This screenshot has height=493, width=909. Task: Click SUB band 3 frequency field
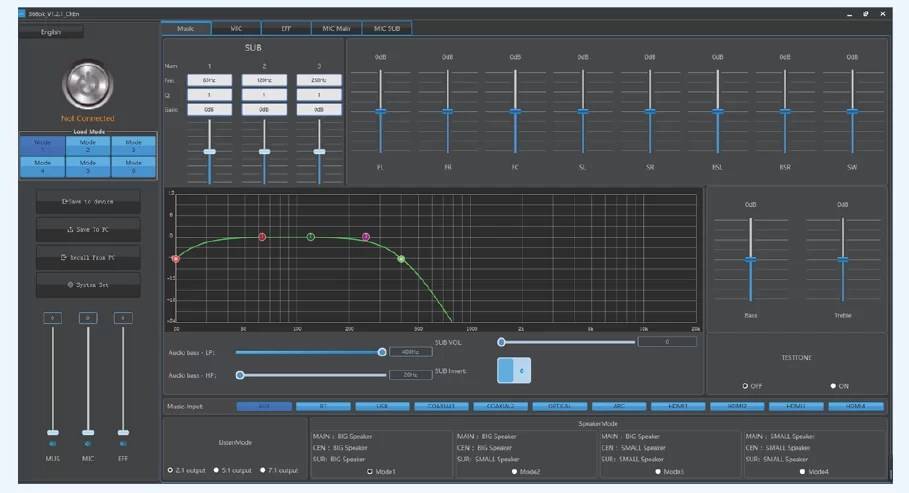[319, 80]
